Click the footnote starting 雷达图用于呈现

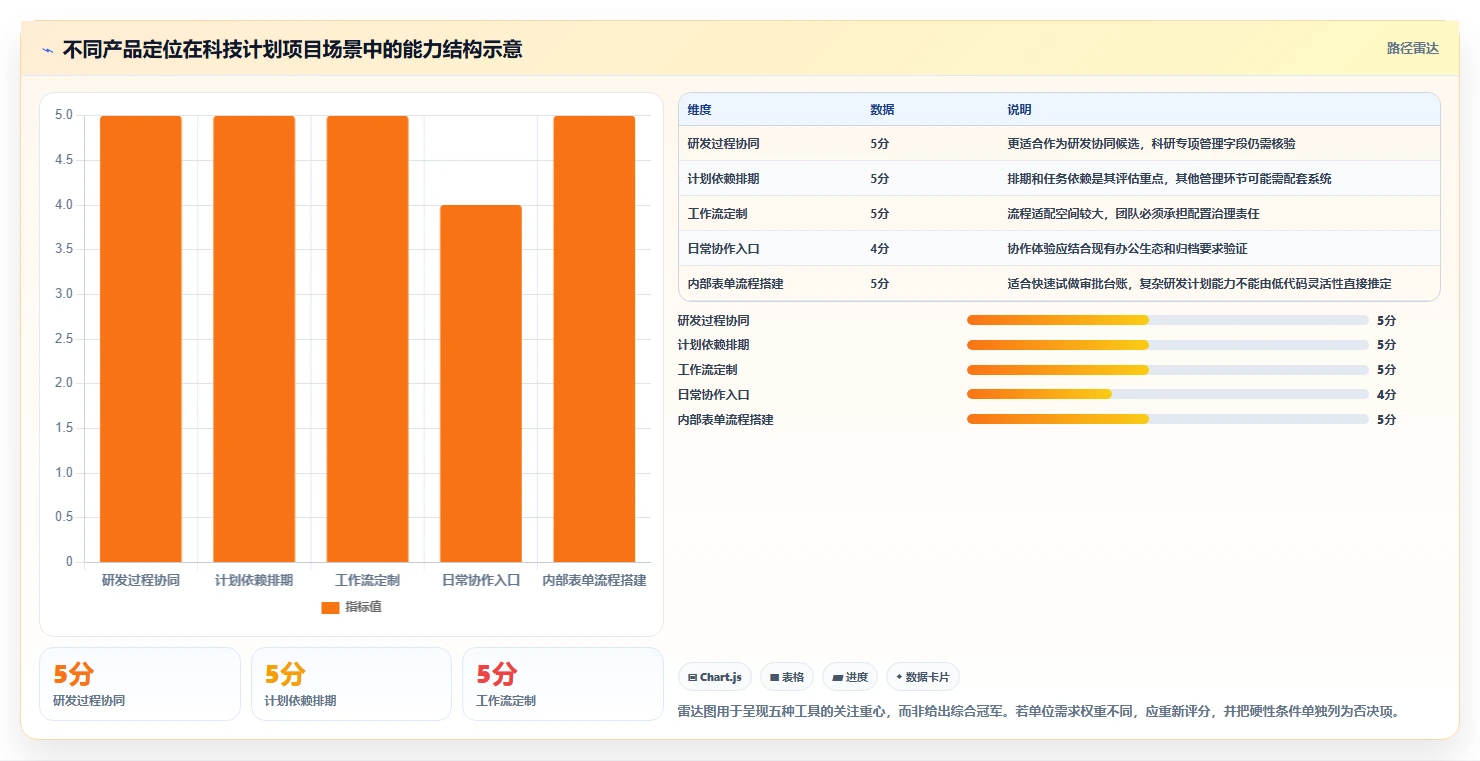(x=1042, y=712)
